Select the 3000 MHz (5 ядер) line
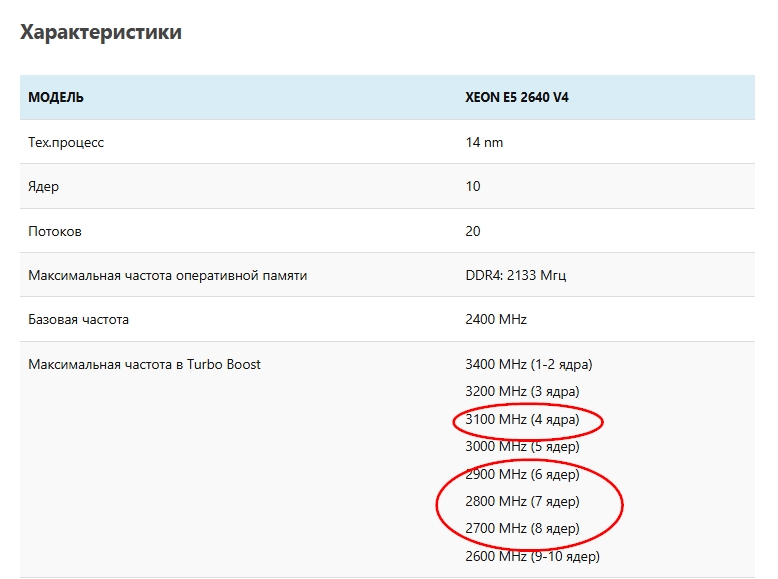This screenshot has height=579, width=778. click(x=522, y=446)
